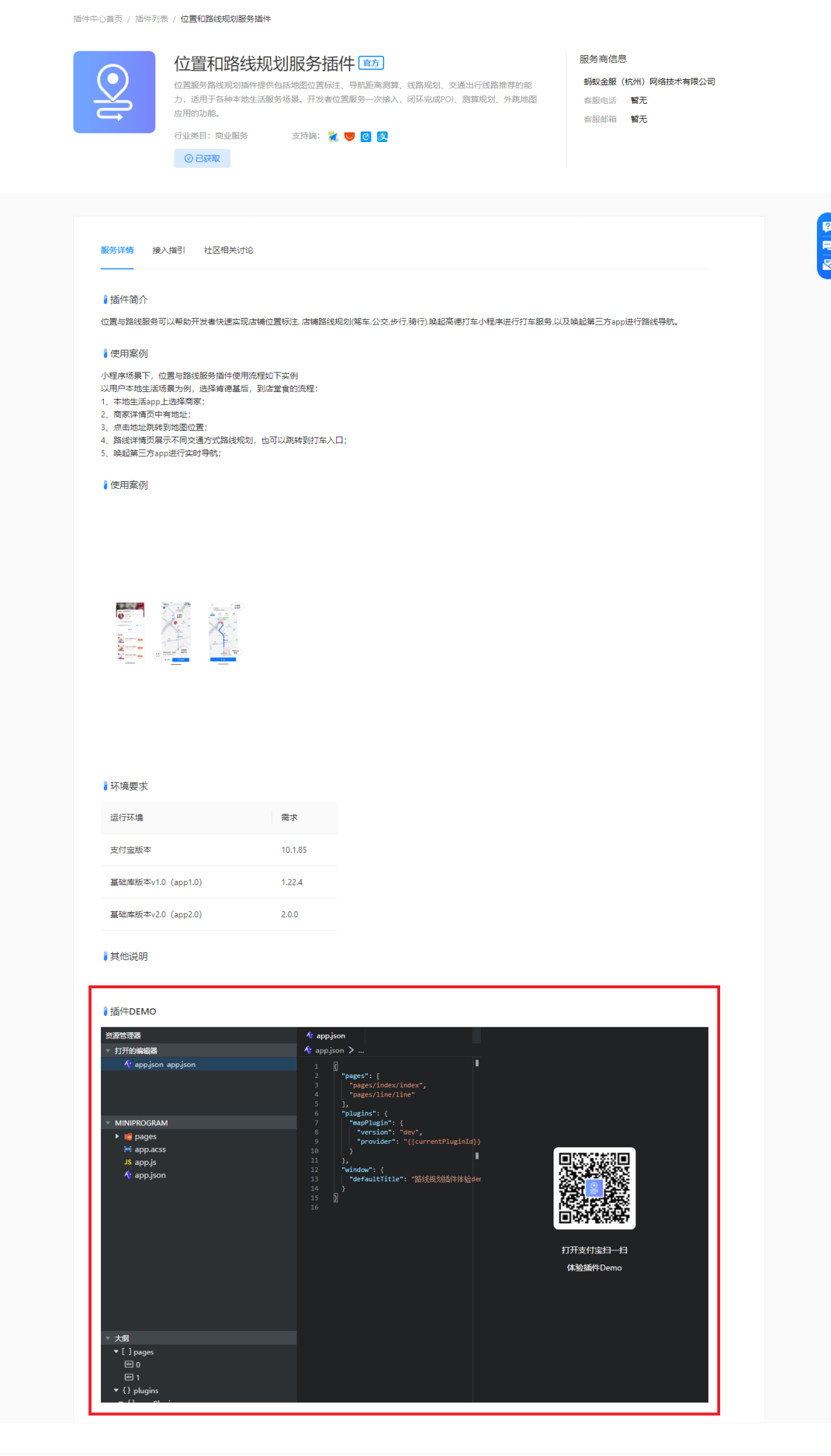Click the outline item icon for 1
Screen dimensions: 831x1456
[128, 1377]
